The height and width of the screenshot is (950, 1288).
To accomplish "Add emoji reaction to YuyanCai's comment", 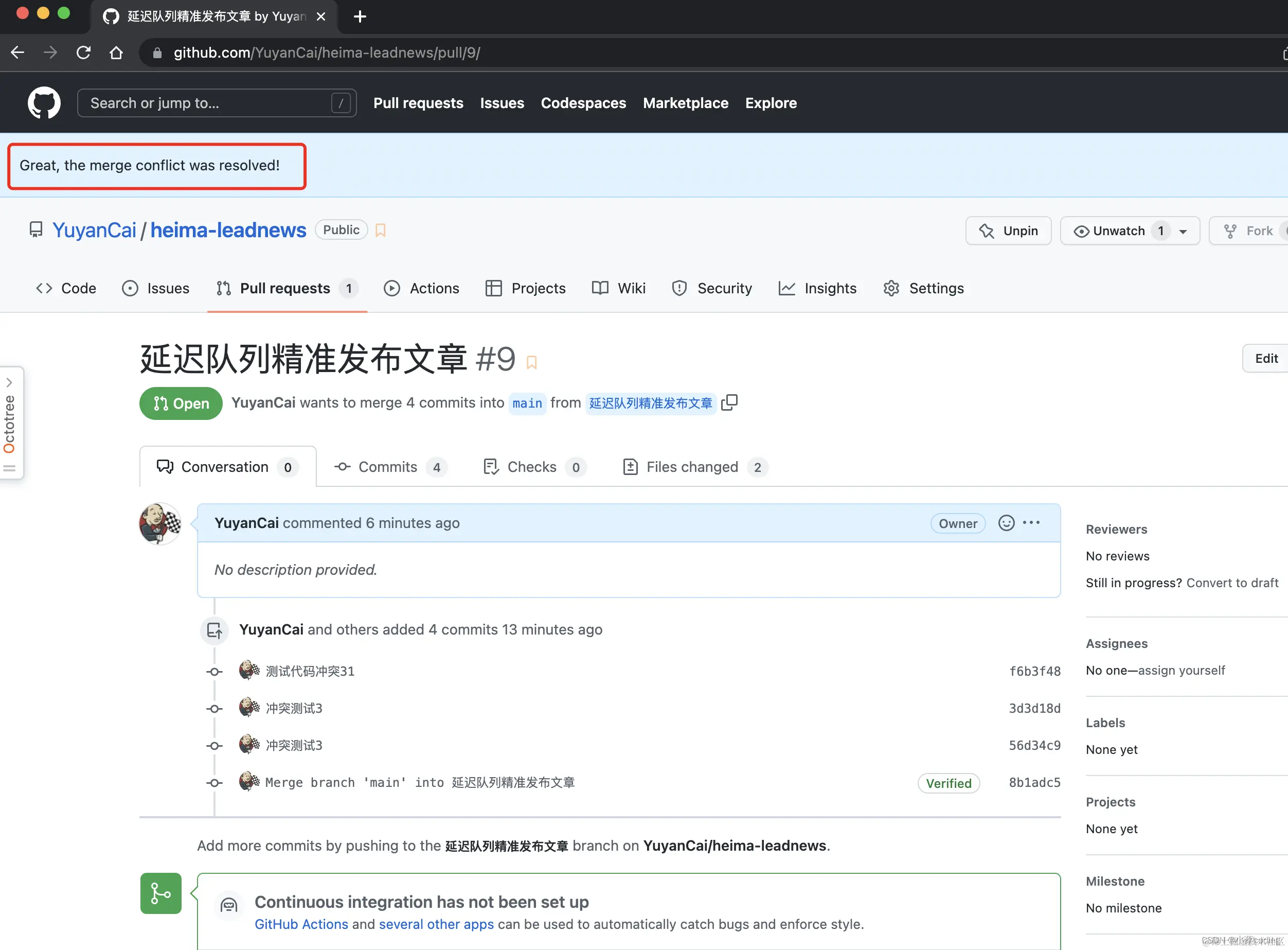I will [1006, 523].
